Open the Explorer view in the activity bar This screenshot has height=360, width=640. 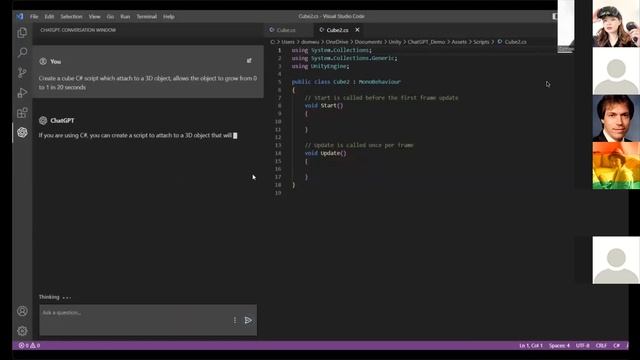[x=22, y=33]
